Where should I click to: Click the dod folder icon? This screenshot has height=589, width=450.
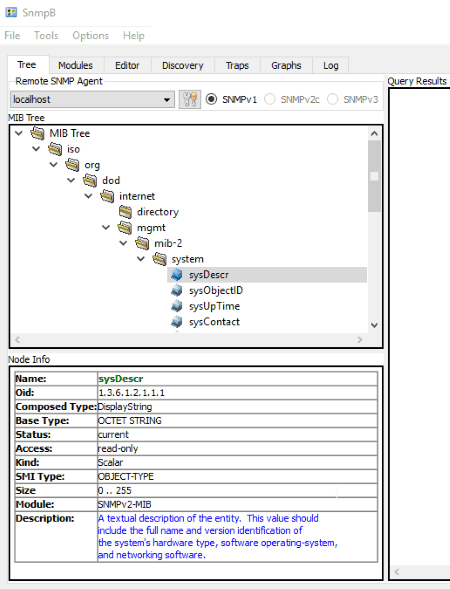[90, 180]
